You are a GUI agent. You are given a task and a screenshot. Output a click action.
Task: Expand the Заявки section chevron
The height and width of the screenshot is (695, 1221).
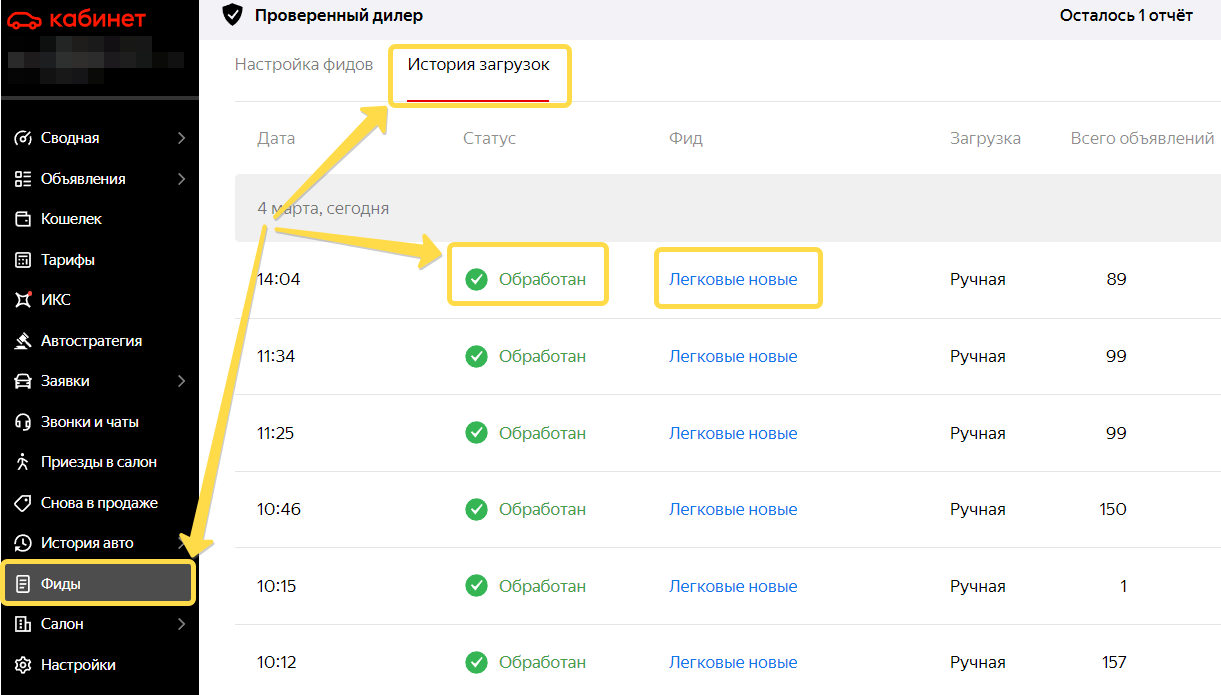coord(181,381)
